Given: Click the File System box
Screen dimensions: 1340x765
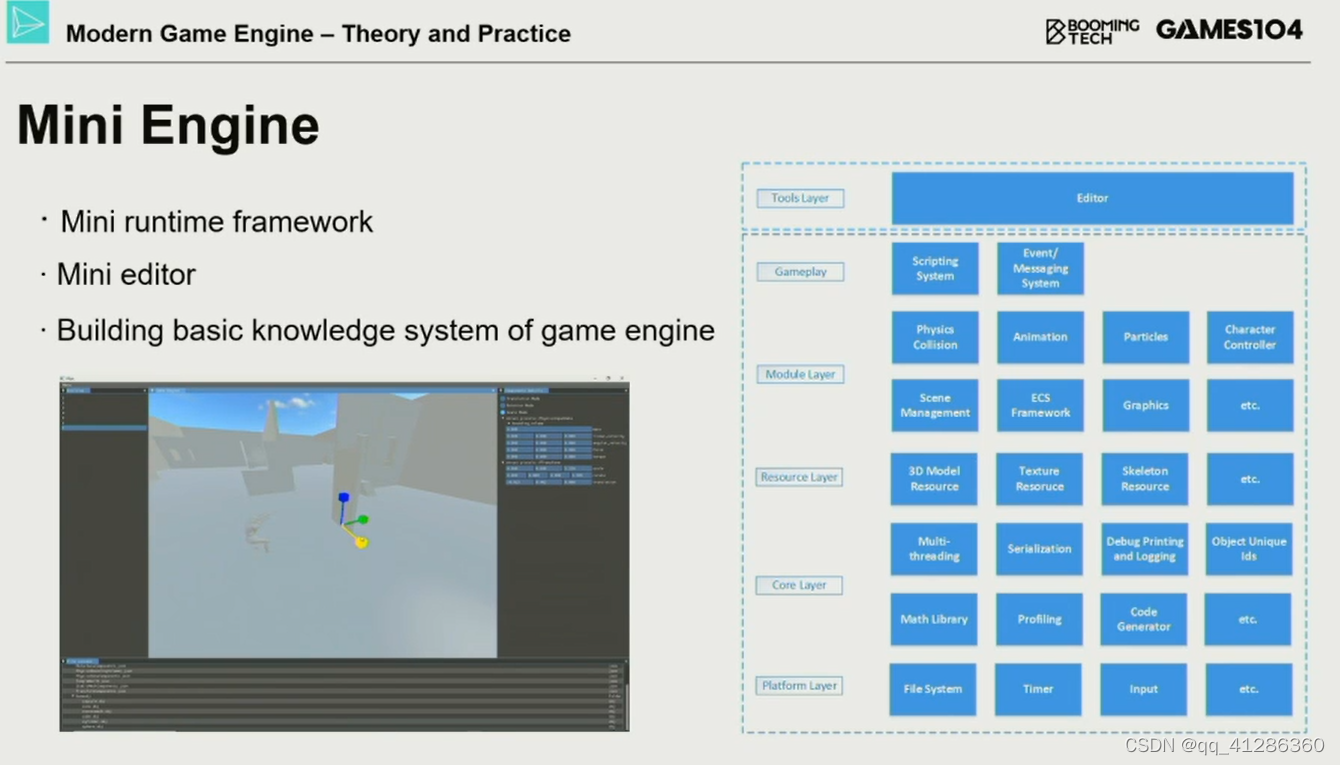Looking at the screenshot, I should coord(933,689).
